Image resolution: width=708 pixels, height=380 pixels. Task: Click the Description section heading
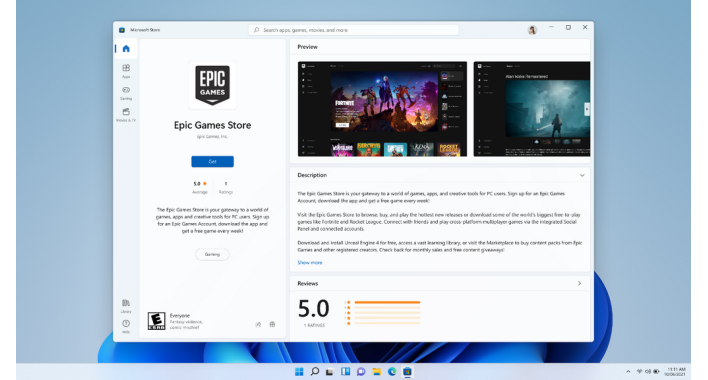coord(312,175)
